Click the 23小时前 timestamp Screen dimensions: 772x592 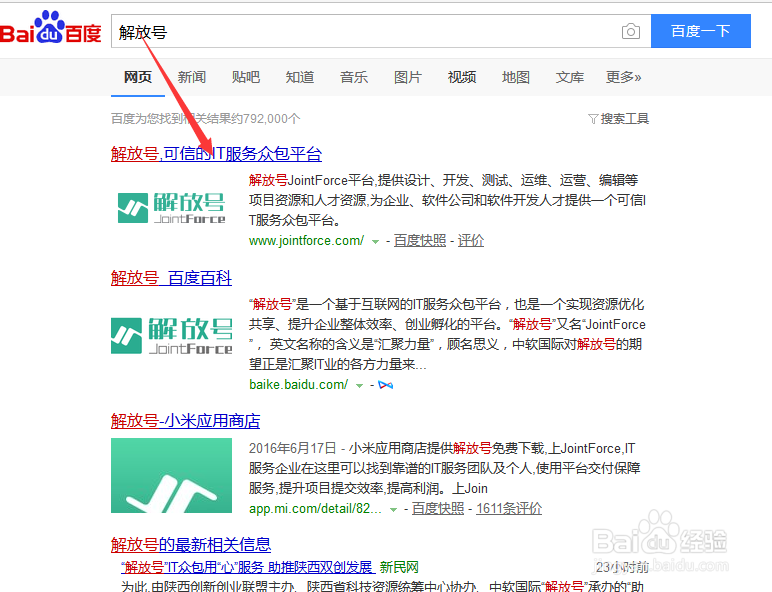[x=622, y=567]
